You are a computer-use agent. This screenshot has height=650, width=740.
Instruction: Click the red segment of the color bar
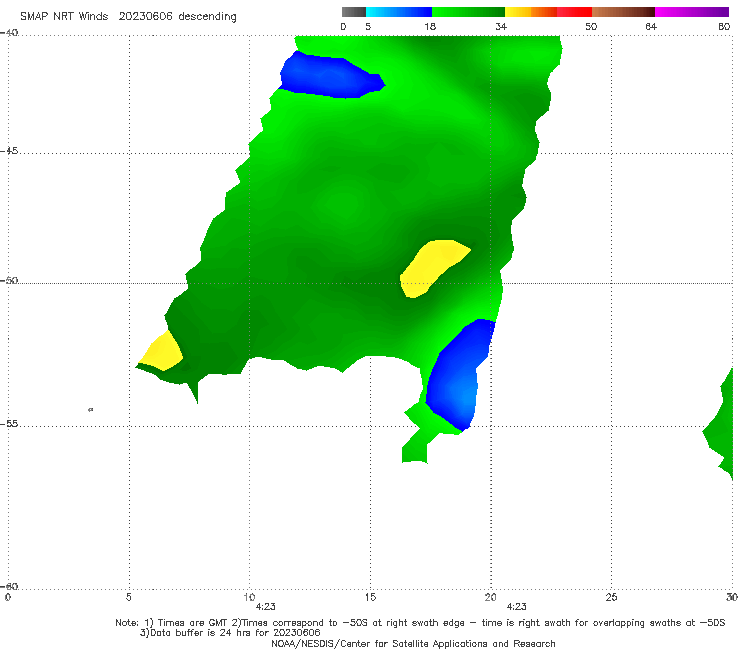574,12
